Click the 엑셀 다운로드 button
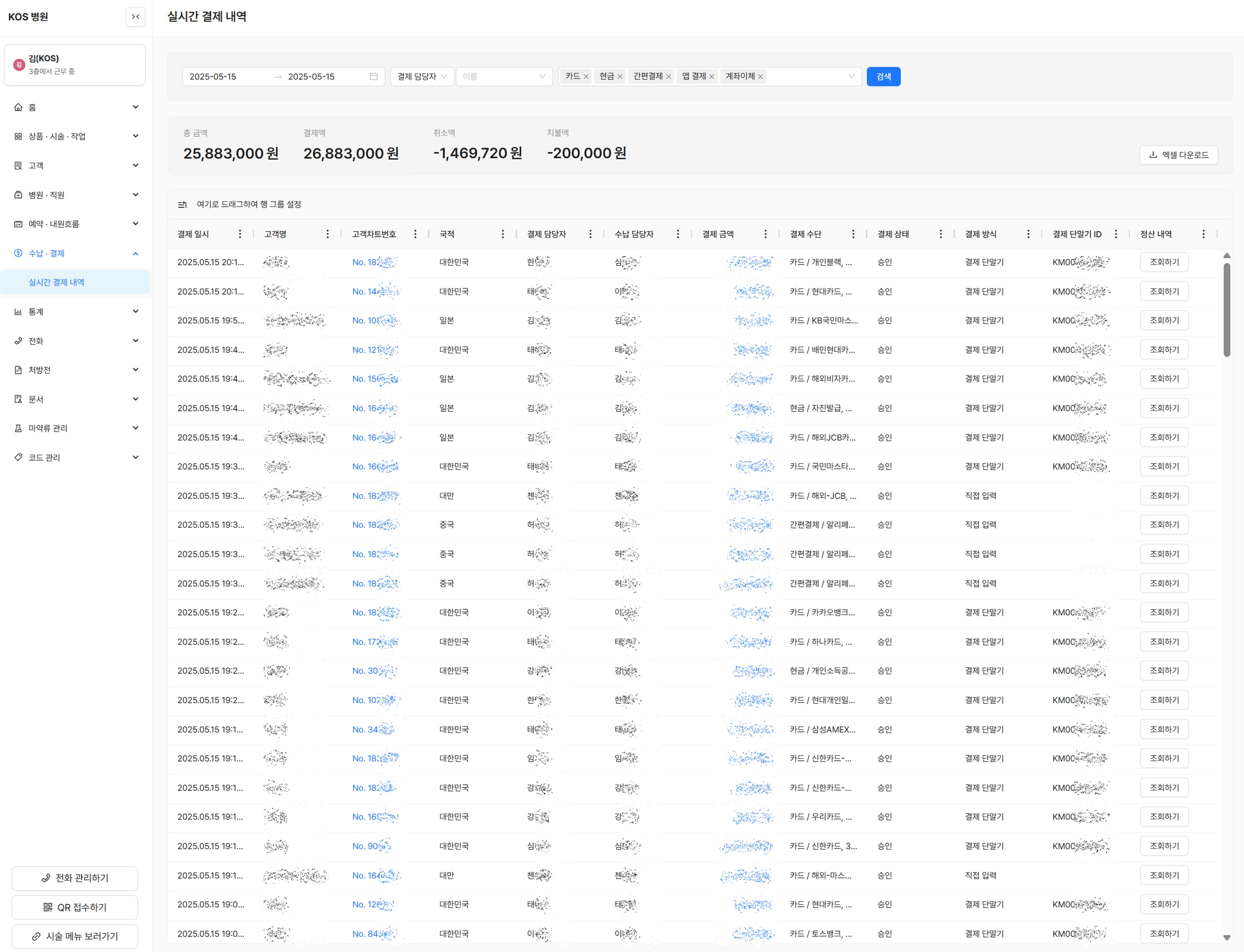 coord(1178,155)
